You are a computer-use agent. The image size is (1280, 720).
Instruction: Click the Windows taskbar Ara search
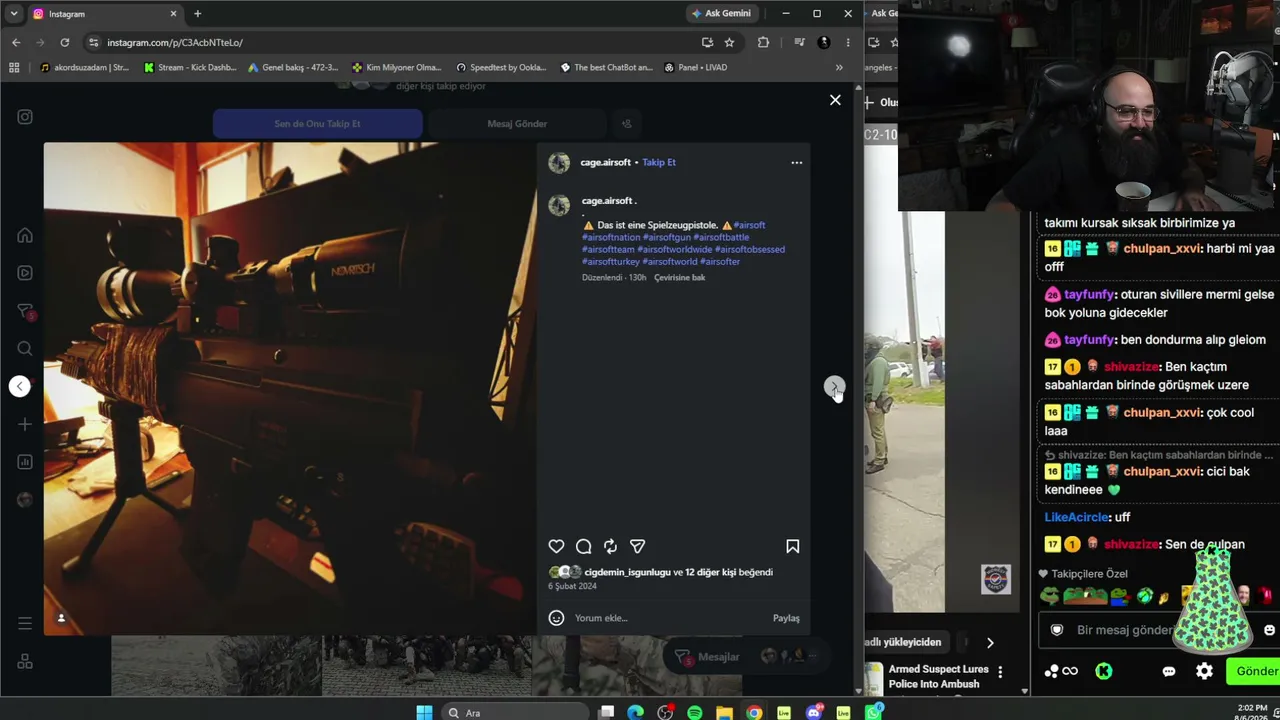pos(514,712)
